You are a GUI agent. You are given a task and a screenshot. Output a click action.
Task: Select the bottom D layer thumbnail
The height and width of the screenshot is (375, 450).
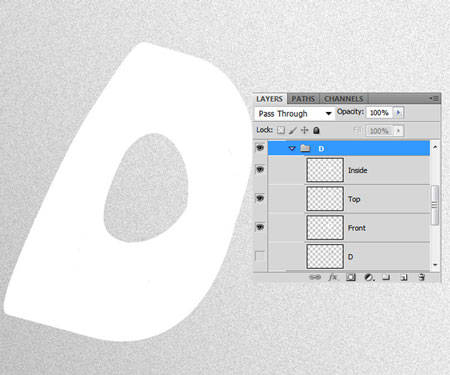(x=325, y=256)
